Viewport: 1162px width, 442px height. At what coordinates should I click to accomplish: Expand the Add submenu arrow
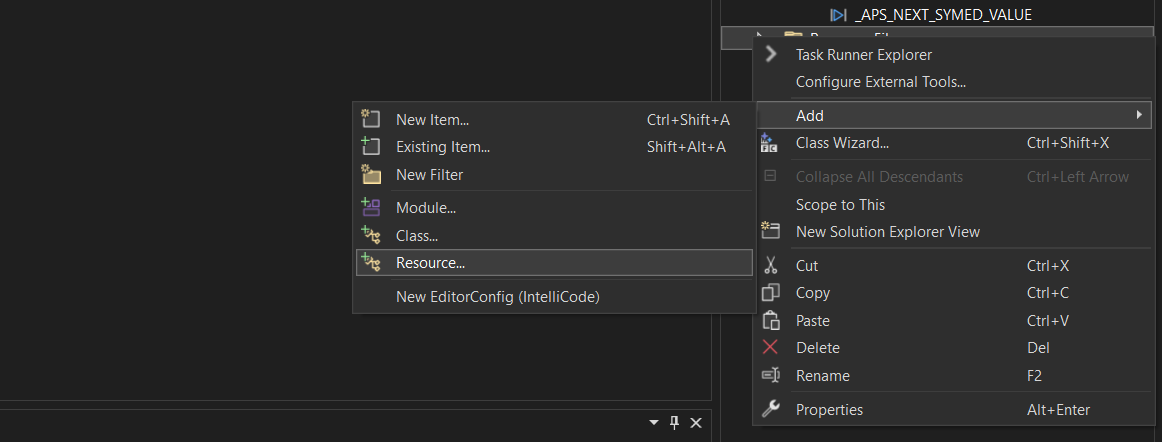coord(1139,116)
